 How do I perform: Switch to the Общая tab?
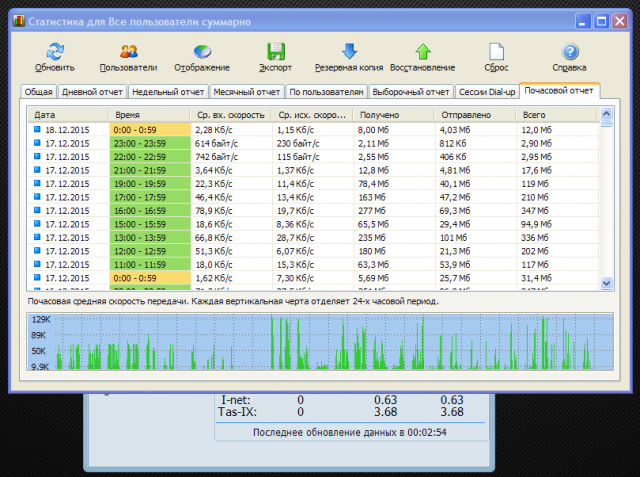38,92
